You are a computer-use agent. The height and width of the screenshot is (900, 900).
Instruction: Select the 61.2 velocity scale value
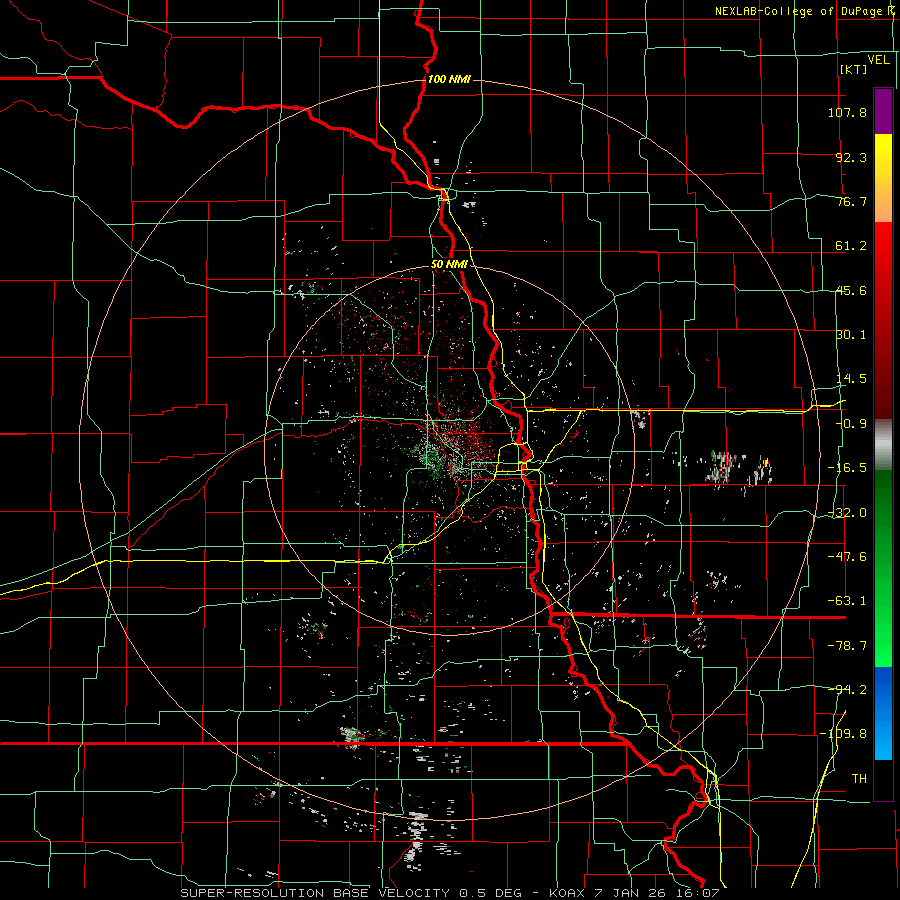point(851,246)
